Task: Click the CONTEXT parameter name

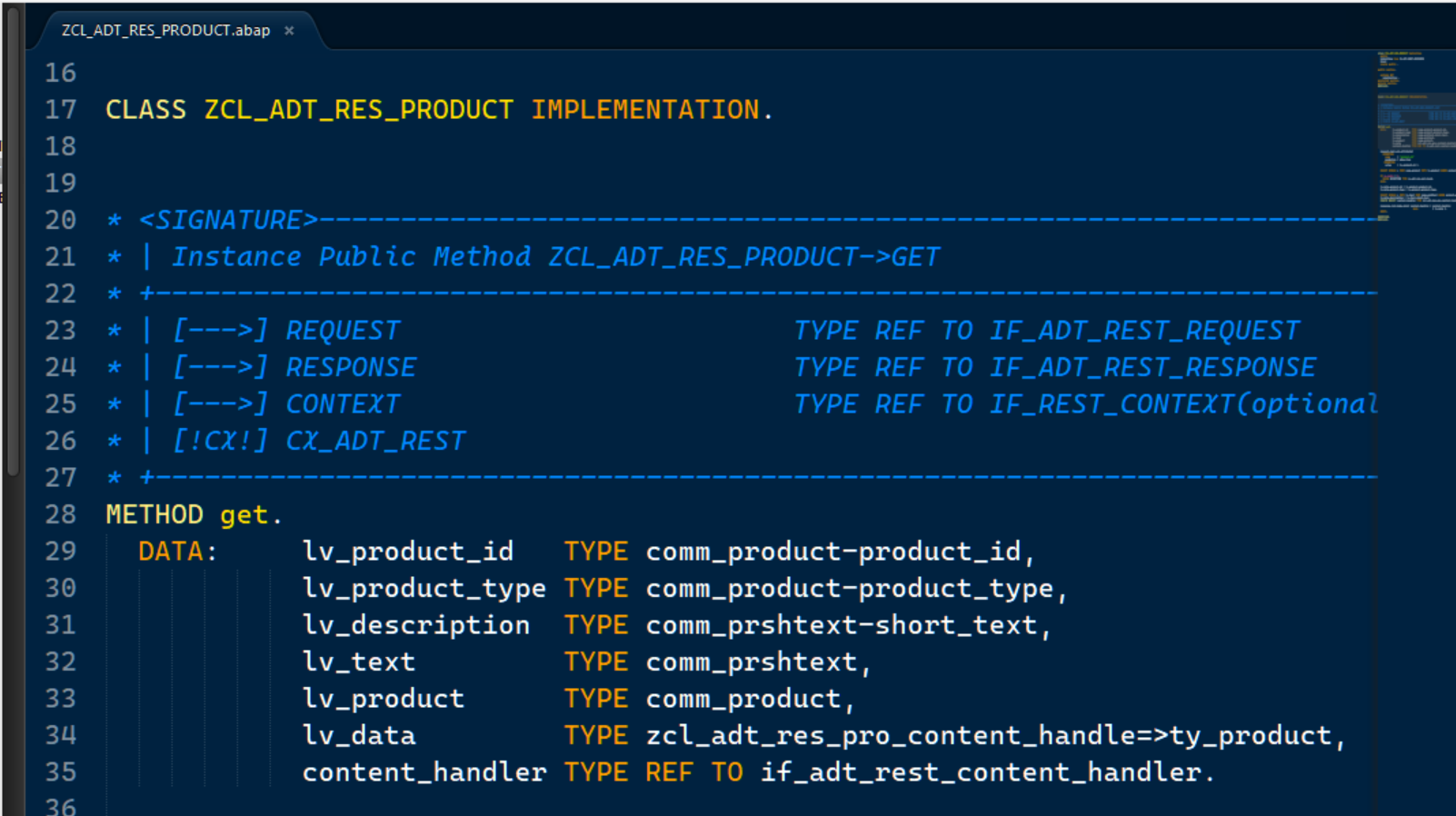Action: tap(343, 404)
